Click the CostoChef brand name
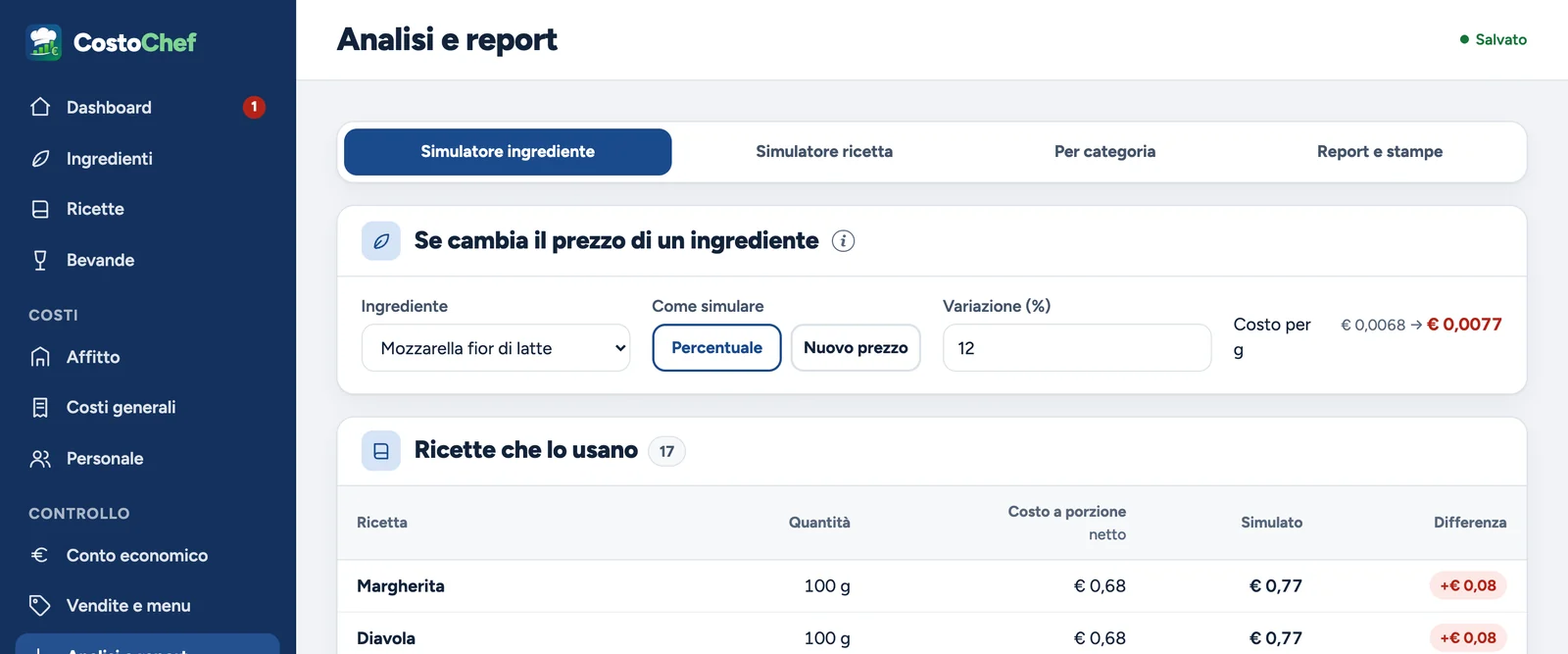 tap(135, 42)
